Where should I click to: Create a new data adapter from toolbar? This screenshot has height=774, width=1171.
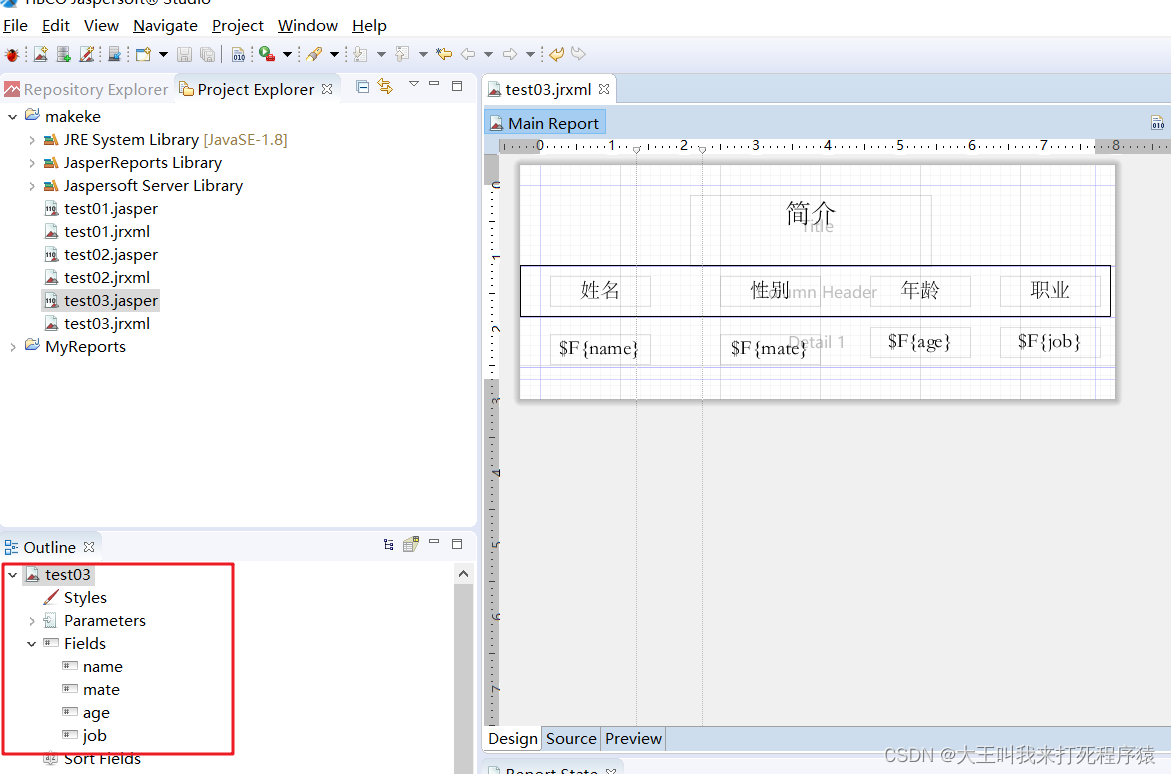tap(63, 54)
